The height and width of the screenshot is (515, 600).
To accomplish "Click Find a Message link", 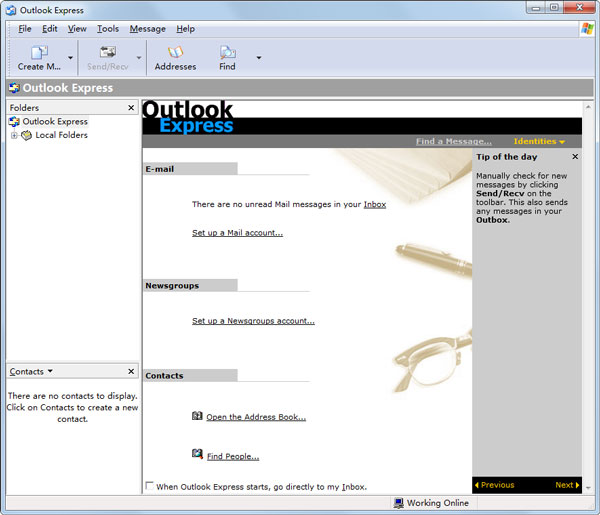I will pos(454,142).
